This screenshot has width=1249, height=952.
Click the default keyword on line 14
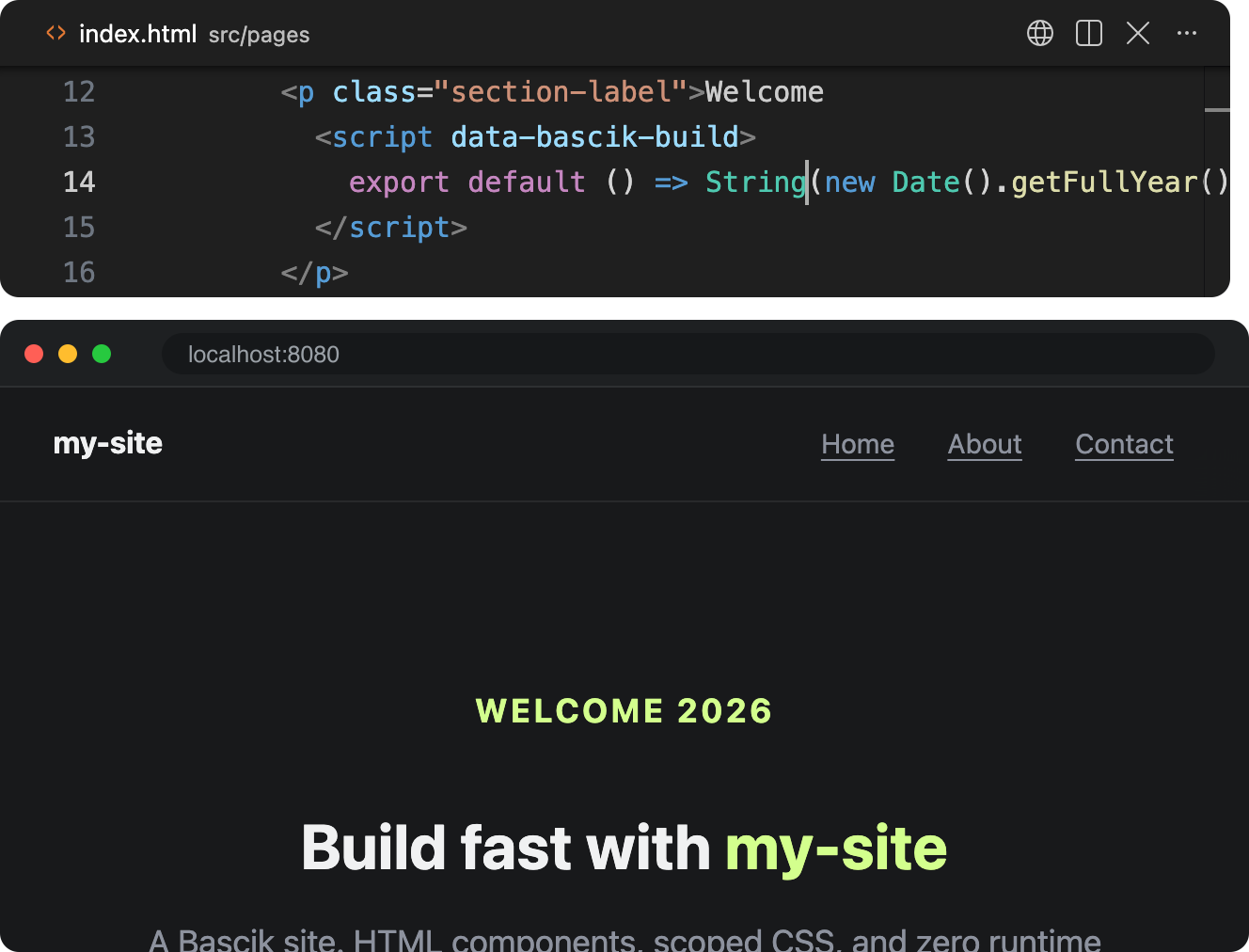[x=527, y=182]
